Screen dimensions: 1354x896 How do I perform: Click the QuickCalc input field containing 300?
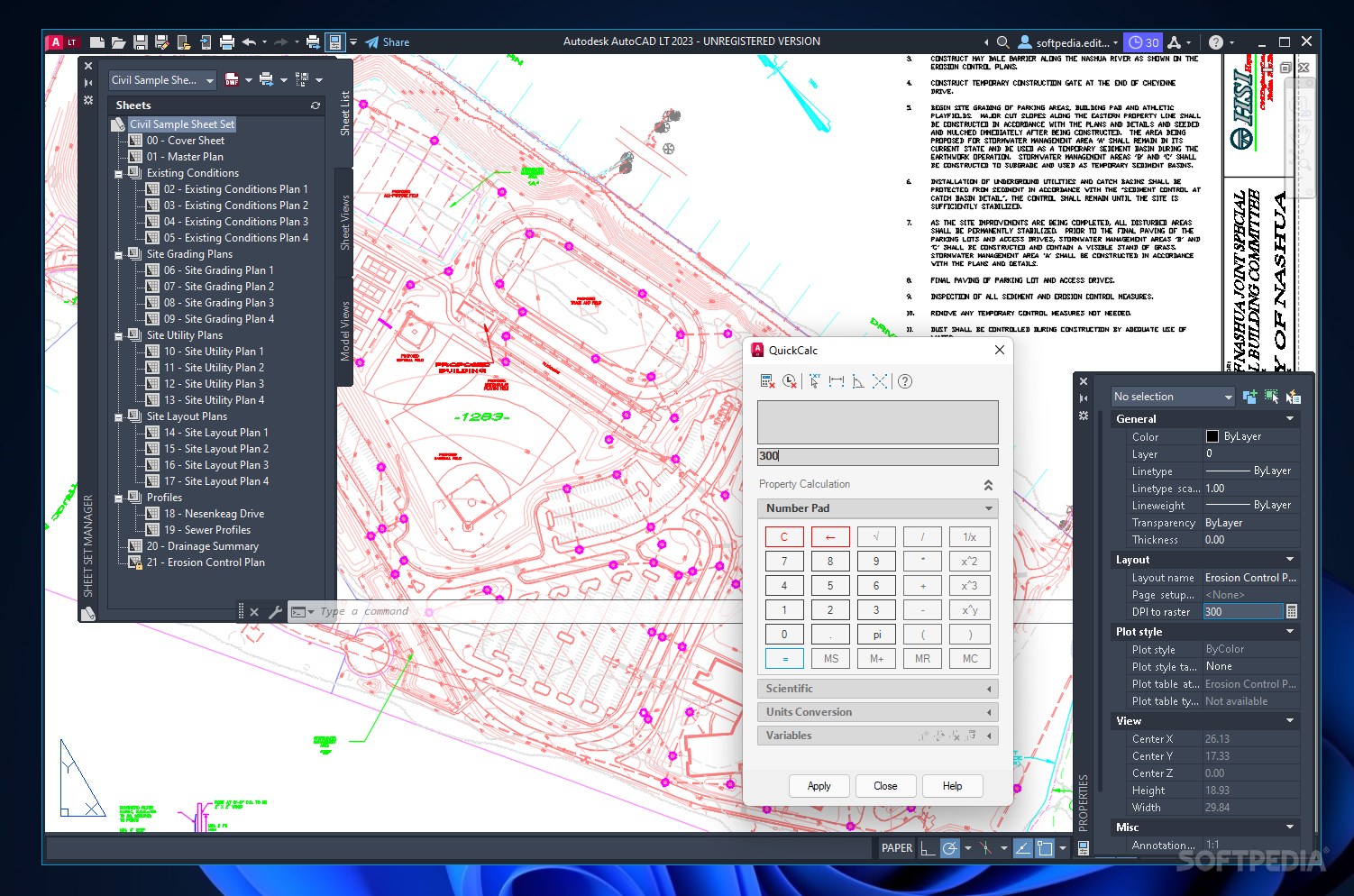tap(877, 456)
